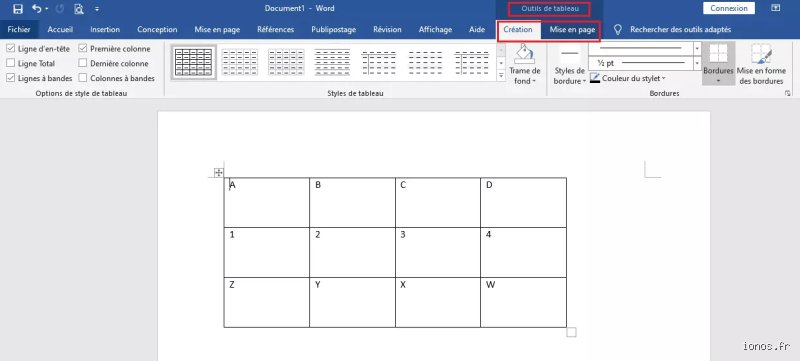This screenshot has height=361, width=800.
Task: Click the Styles de bordure icon
Action: tap(570, 54)
